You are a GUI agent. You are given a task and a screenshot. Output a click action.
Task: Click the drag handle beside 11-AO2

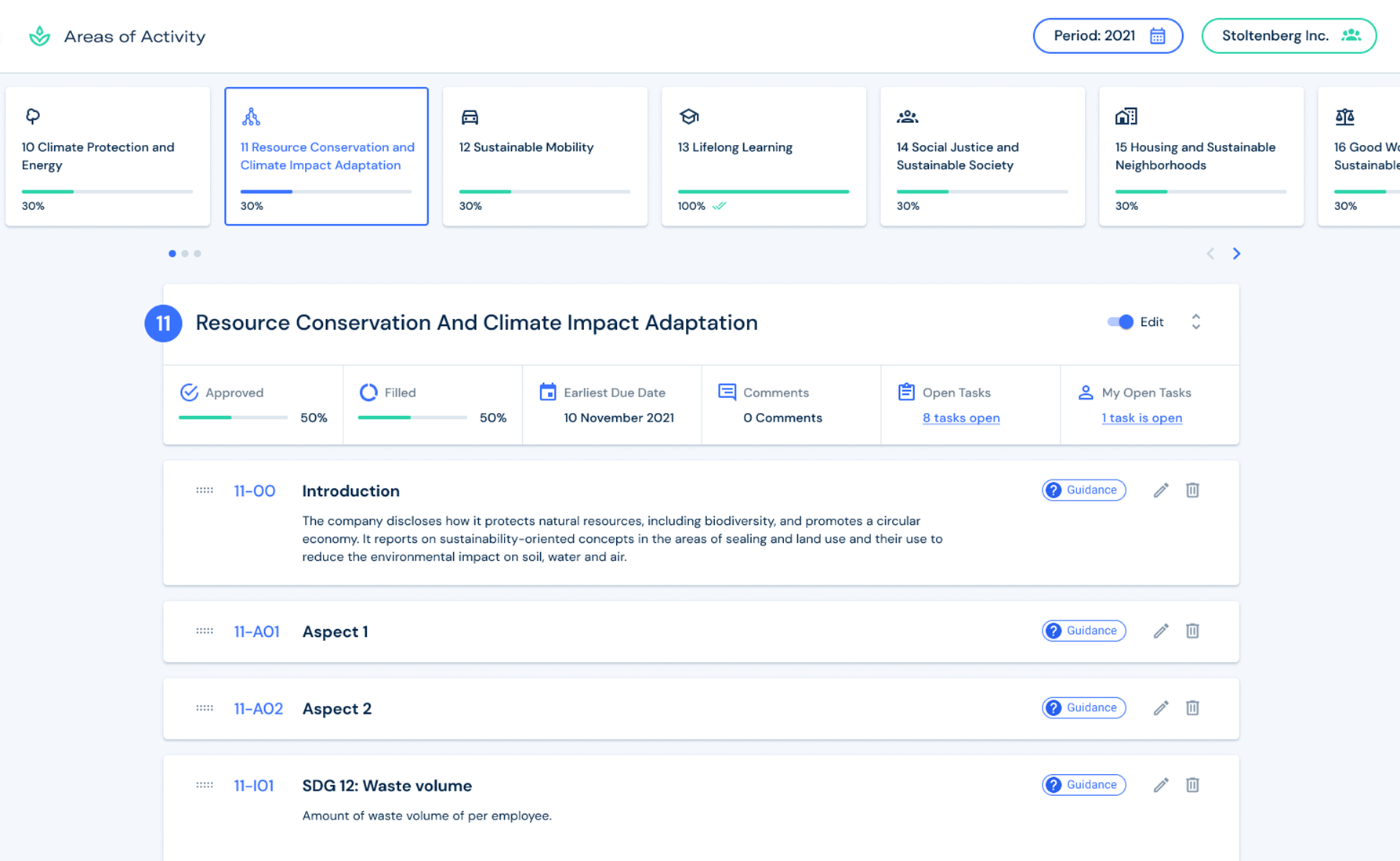pos(205,707)
